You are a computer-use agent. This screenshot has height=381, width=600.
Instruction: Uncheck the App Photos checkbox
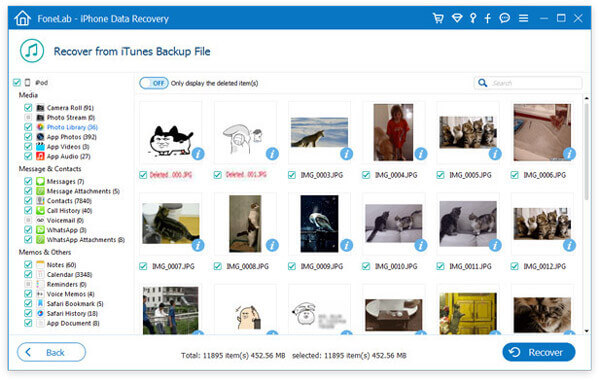pos(28,137)
